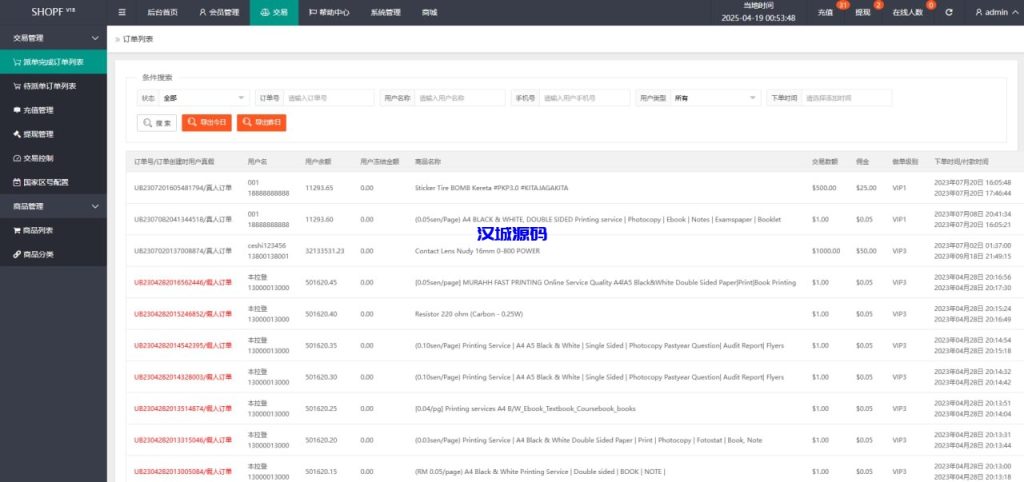The image size is (1024, 482).
Task: Open 提现管理 in the sidebar
Action: 38,134
